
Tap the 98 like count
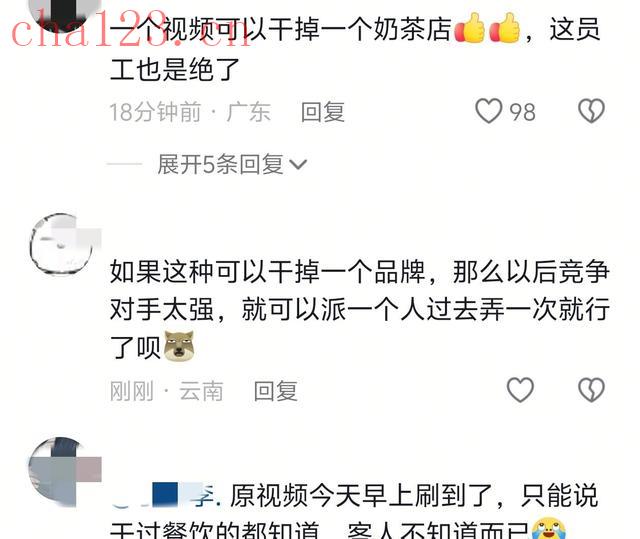(522, 112)
